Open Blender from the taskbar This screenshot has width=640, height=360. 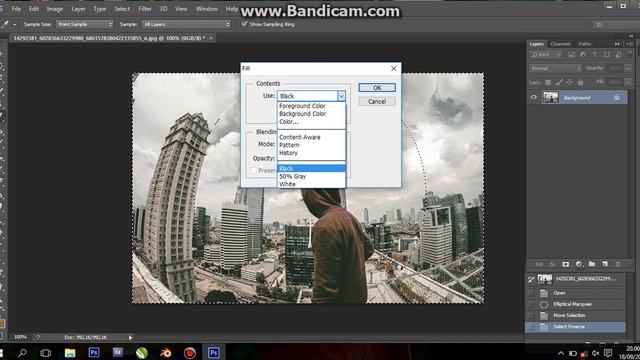pyautogui.click(x=166, y=352)
